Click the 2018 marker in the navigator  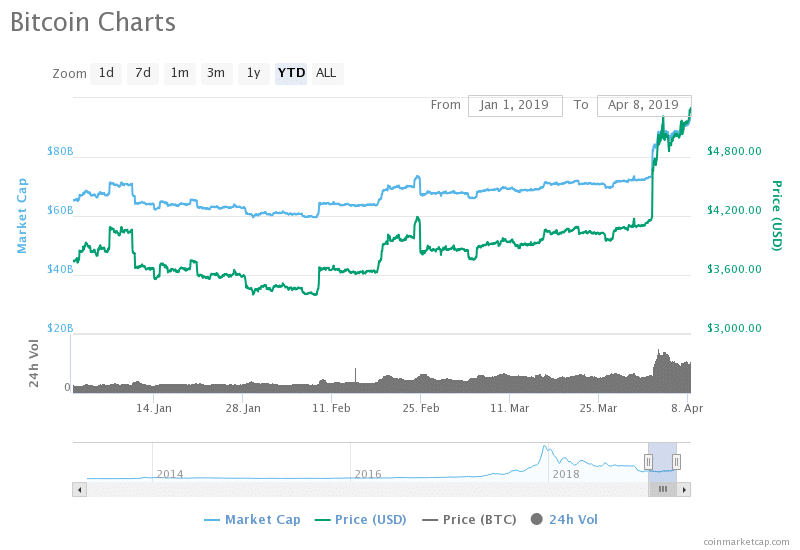point(566,474)
